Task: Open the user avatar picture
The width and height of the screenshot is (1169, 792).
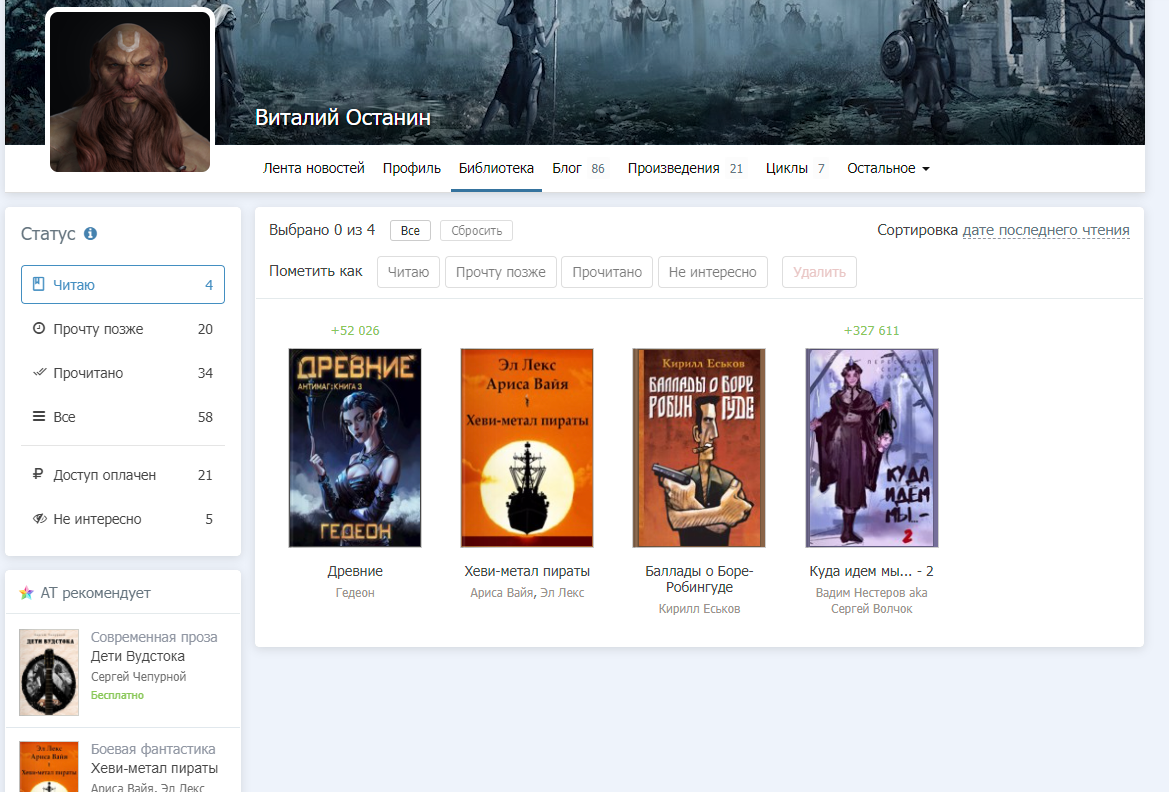Action: [130, 92]
